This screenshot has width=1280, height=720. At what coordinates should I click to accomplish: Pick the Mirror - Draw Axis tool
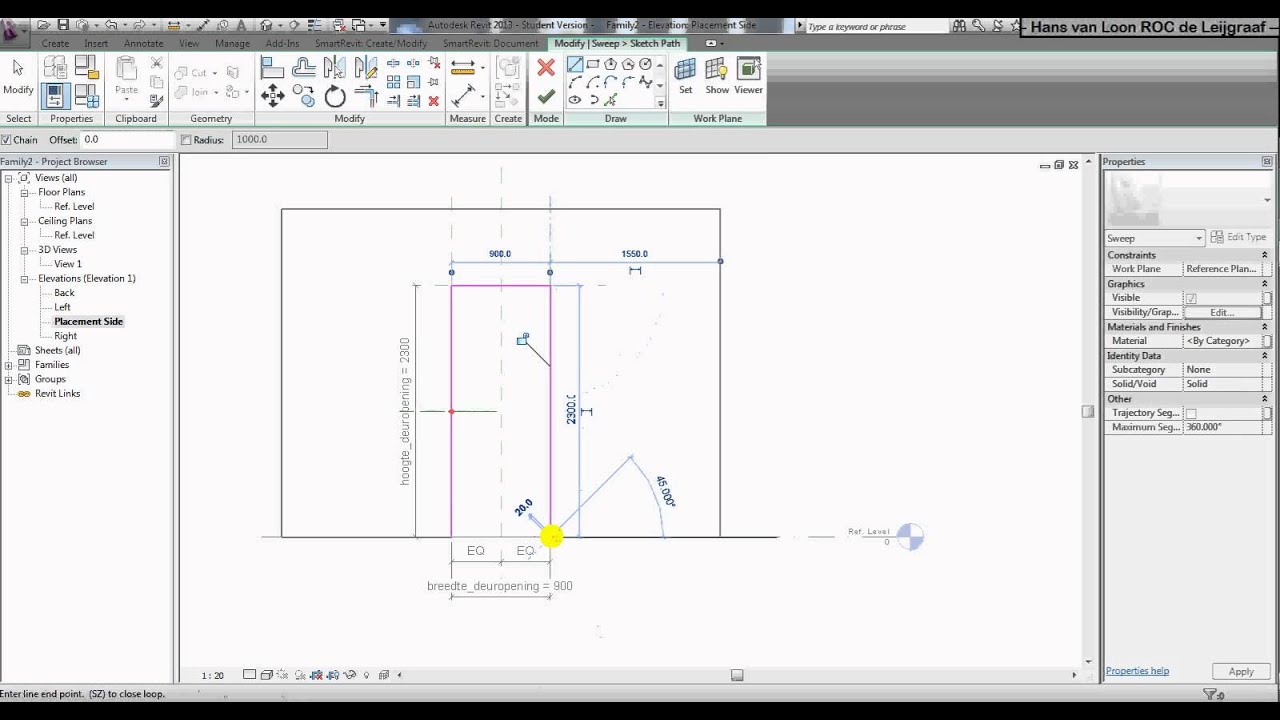(366, 67)
